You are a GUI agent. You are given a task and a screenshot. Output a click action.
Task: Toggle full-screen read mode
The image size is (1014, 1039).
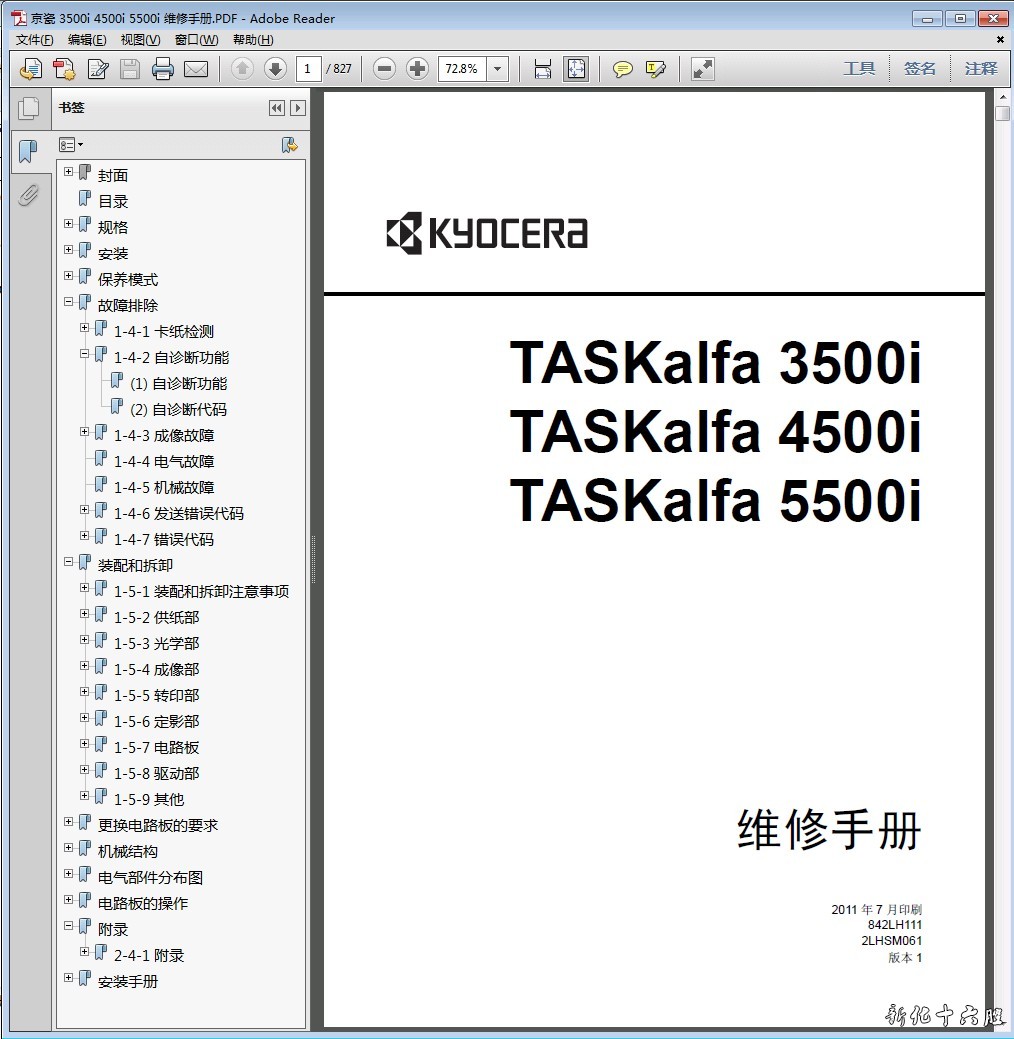703,69
